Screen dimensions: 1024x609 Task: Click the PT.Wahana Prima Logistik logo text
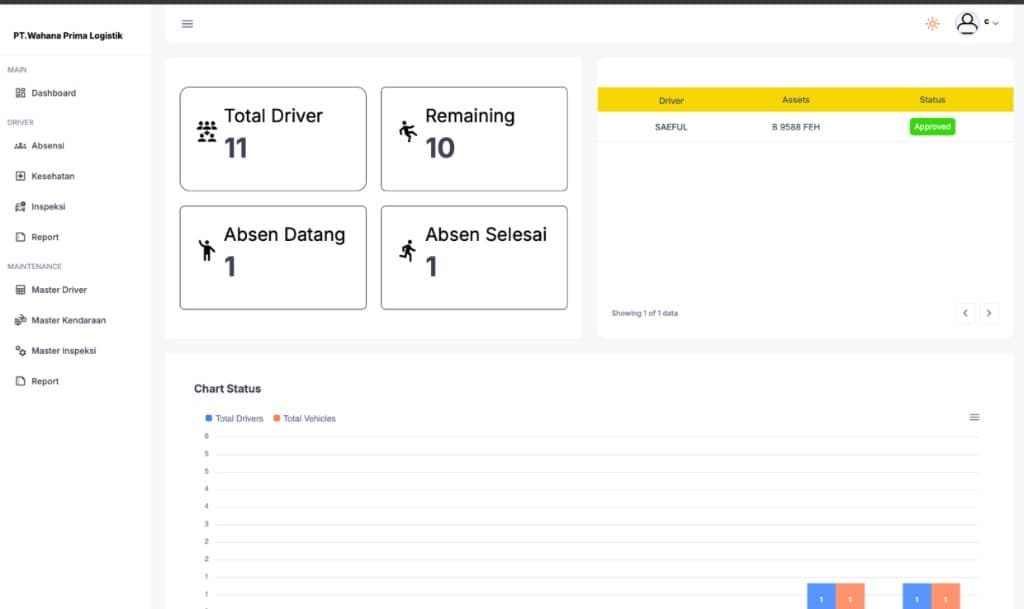tap(68, 36)
